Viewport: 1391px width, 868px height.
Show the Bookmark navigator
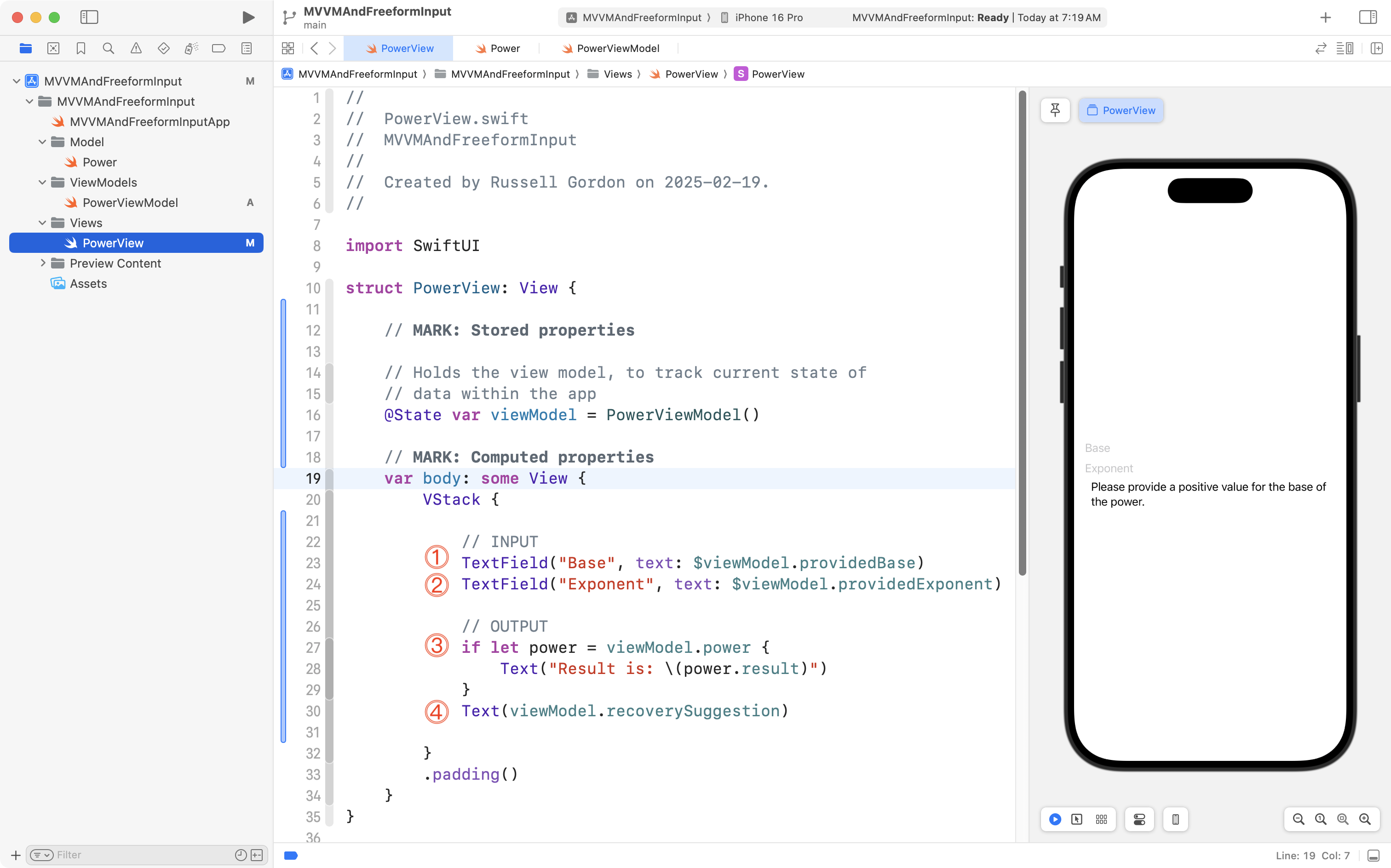pos(80,48)
